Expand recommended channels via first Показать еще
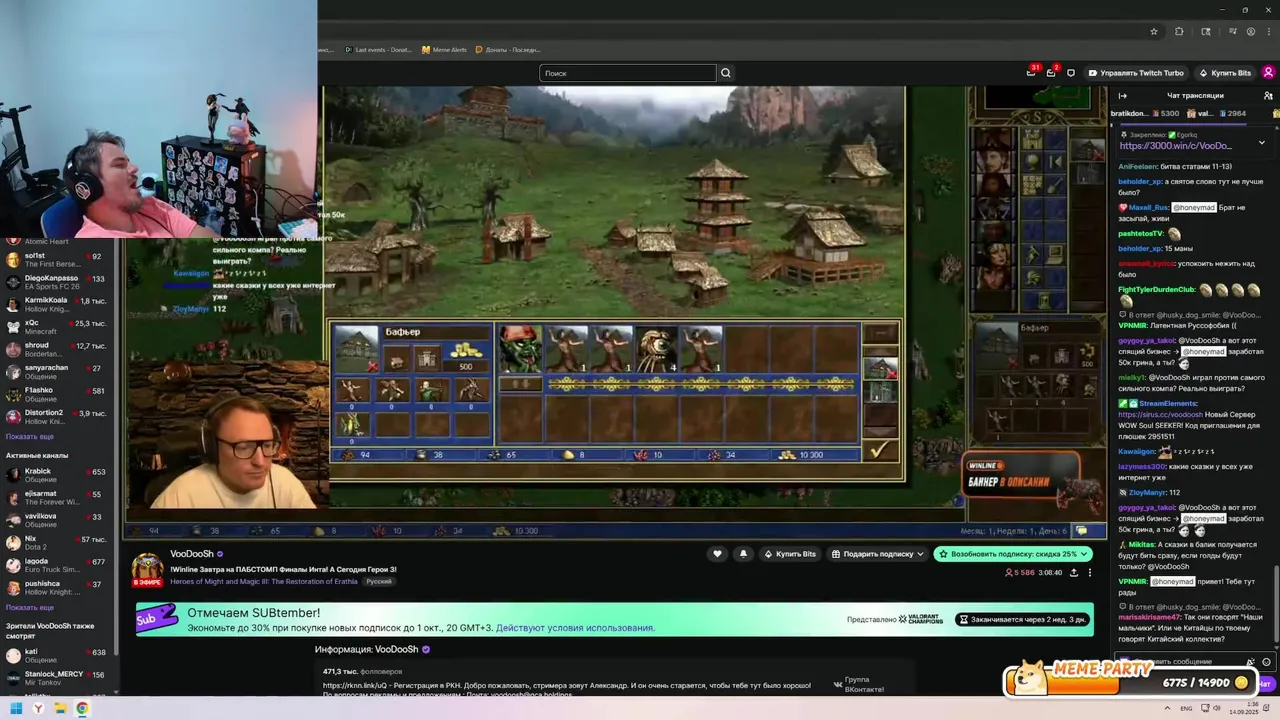The image size is (1280, 720). point(30,437)
